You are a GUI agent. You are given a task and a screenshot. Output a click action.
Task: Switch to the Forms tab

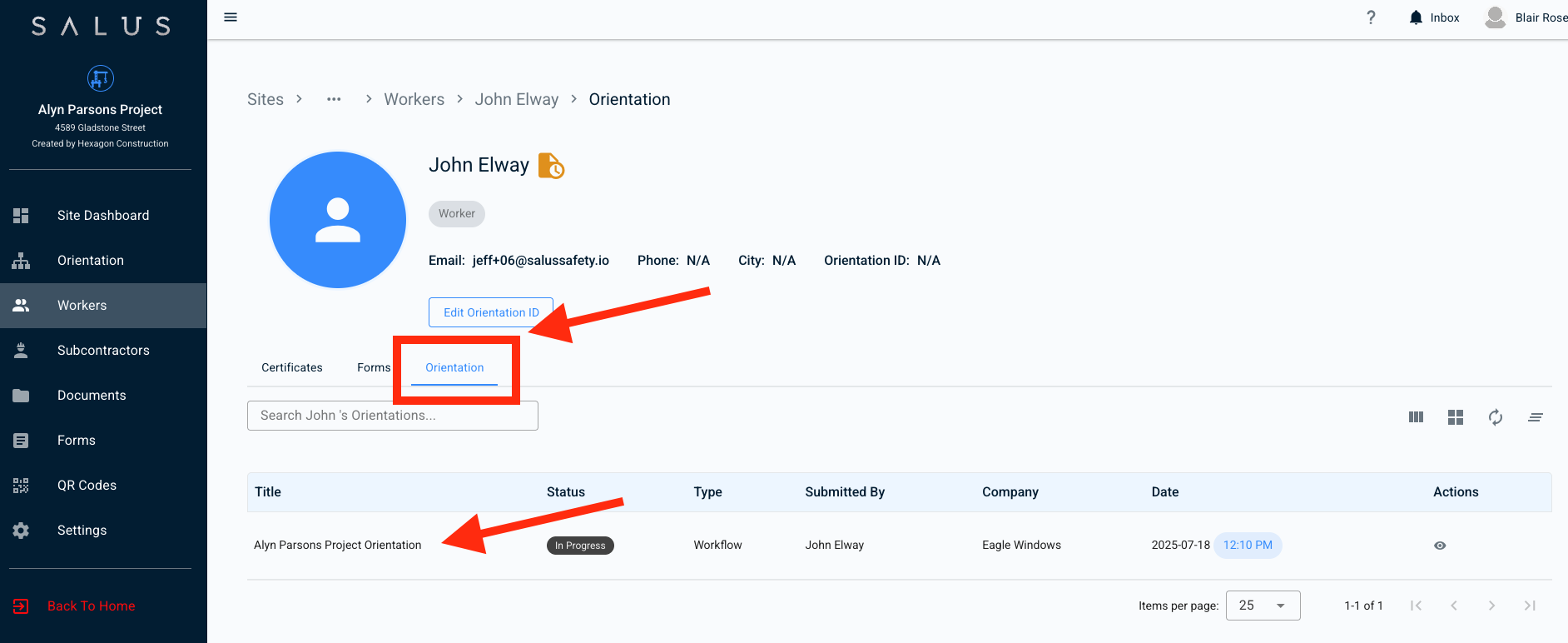tap(373, 367)
